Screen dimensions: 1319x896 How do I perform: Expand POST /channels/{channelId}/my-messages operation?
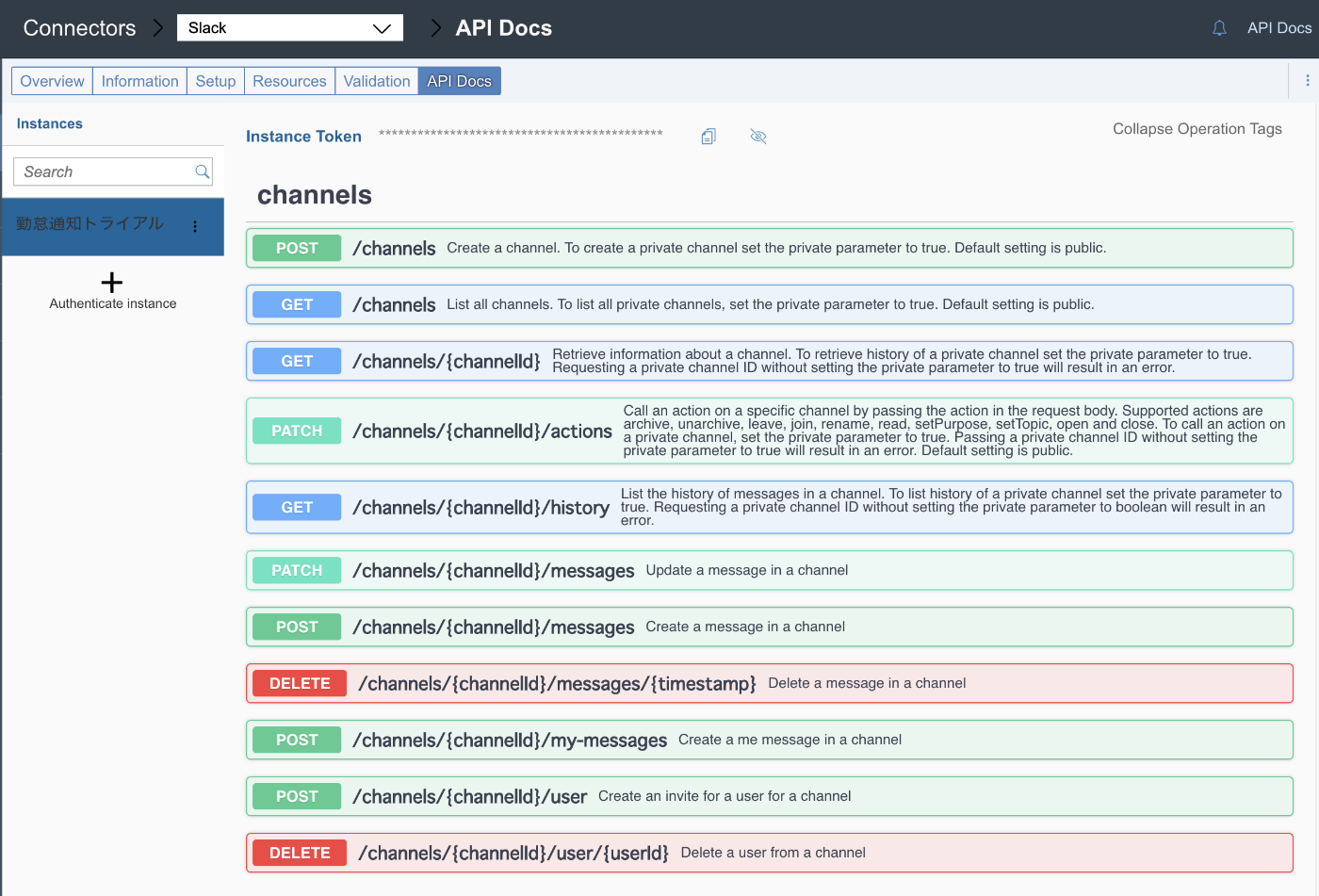[769, 740]
